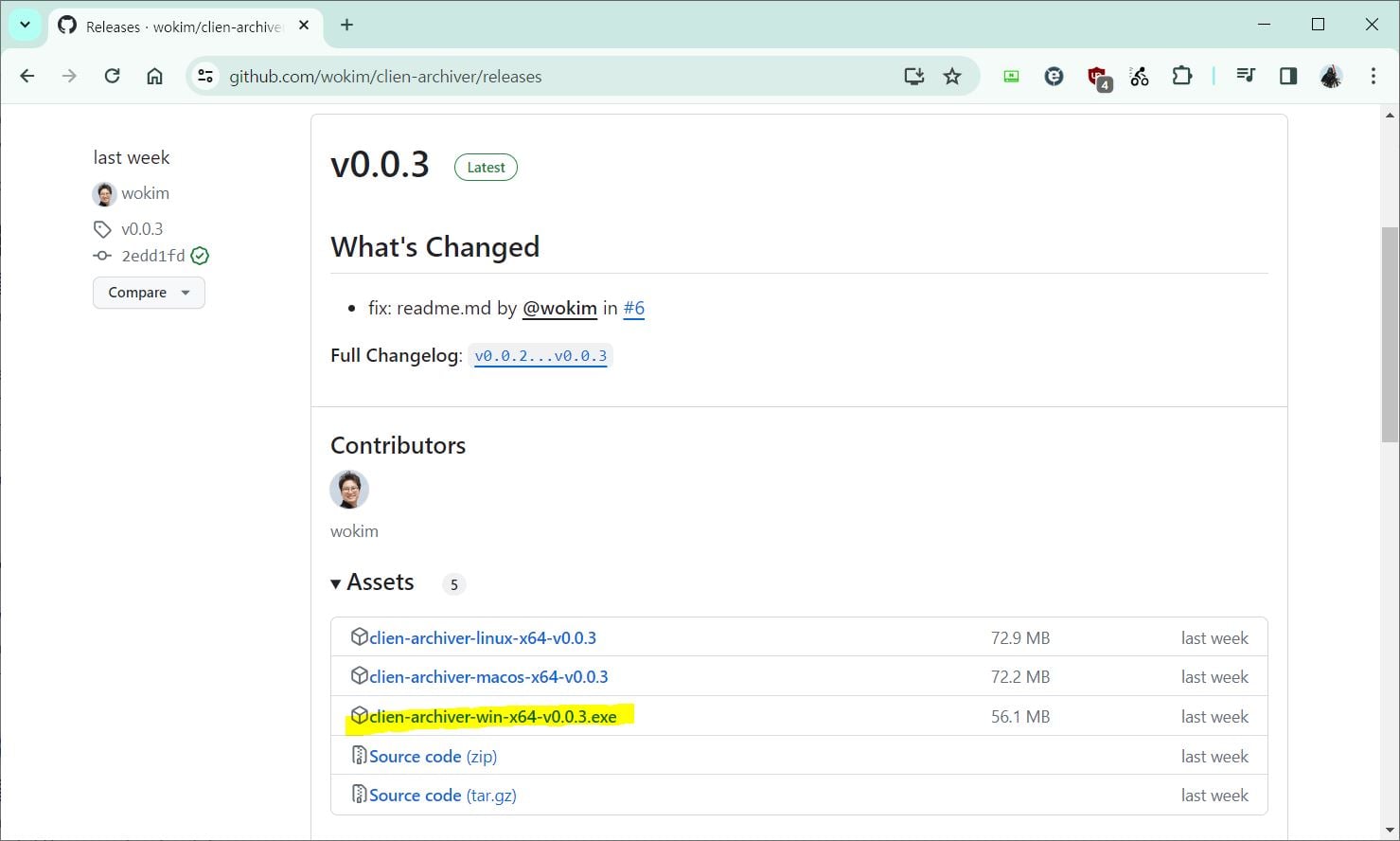
Task: Toggle the browser side panel
Action: (1288, 76)
